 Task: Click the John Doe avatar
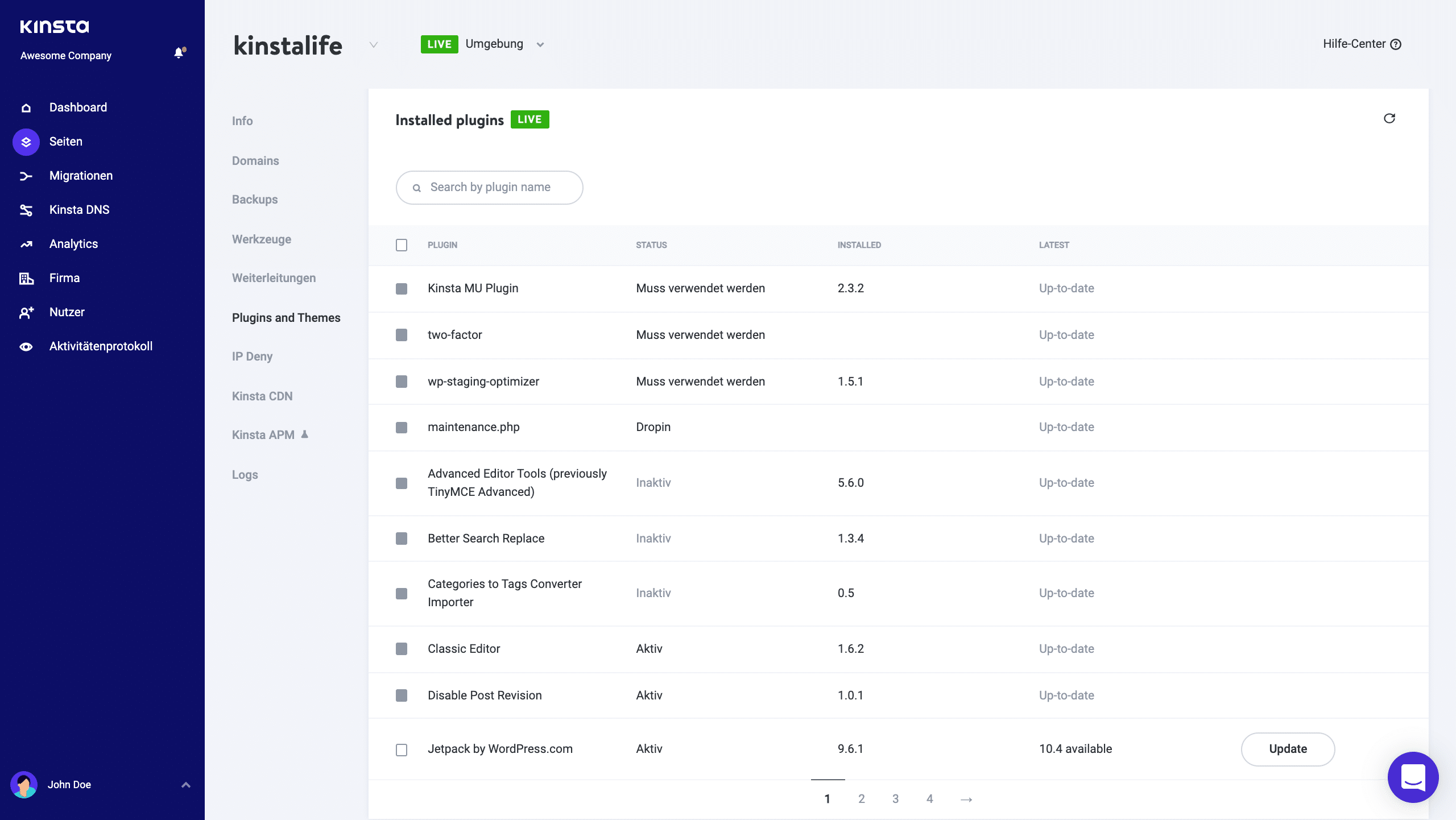coord(24,785)
